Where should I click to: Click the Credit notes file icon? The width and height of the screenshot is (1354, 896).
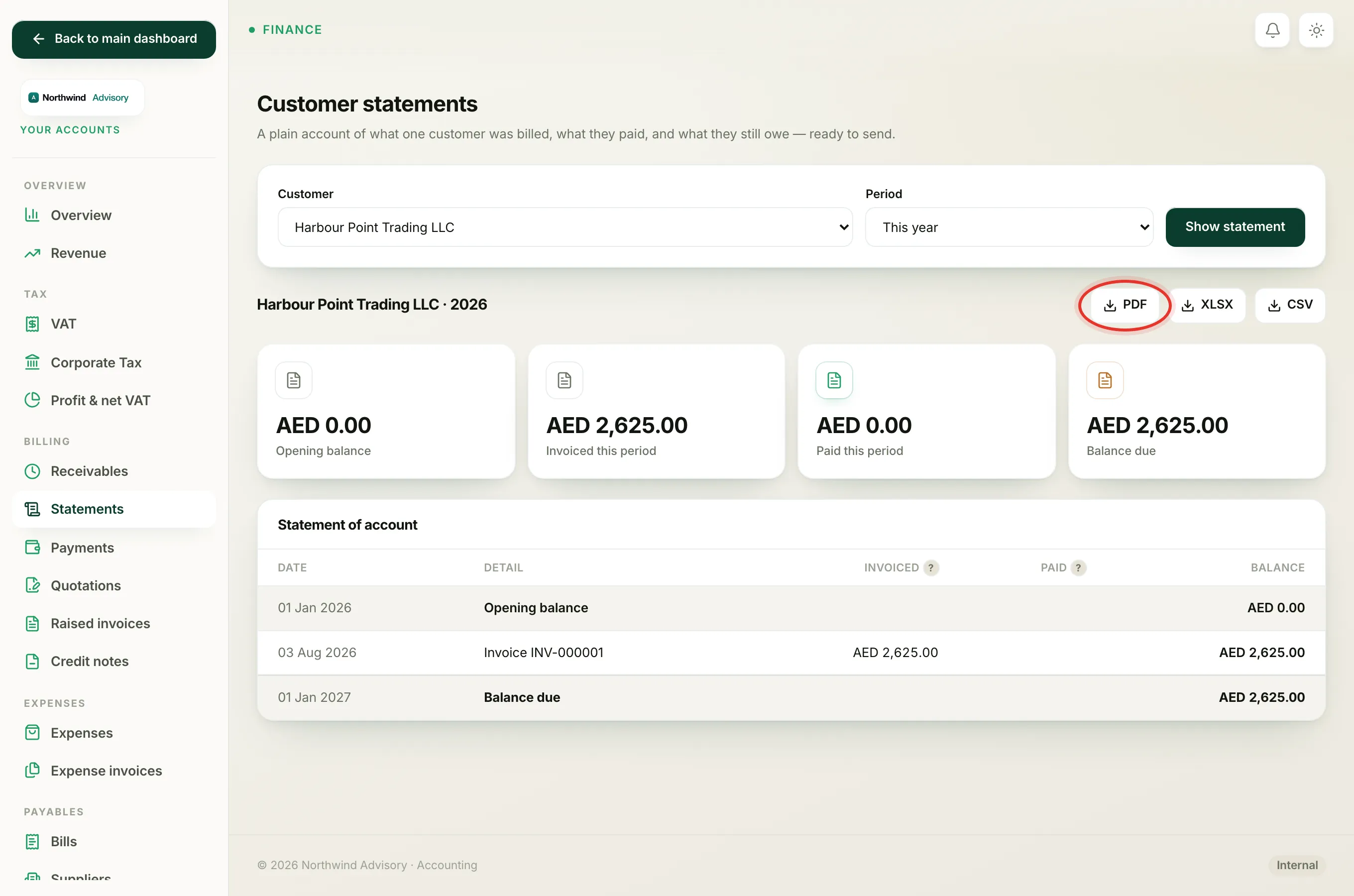pos(32,661)
